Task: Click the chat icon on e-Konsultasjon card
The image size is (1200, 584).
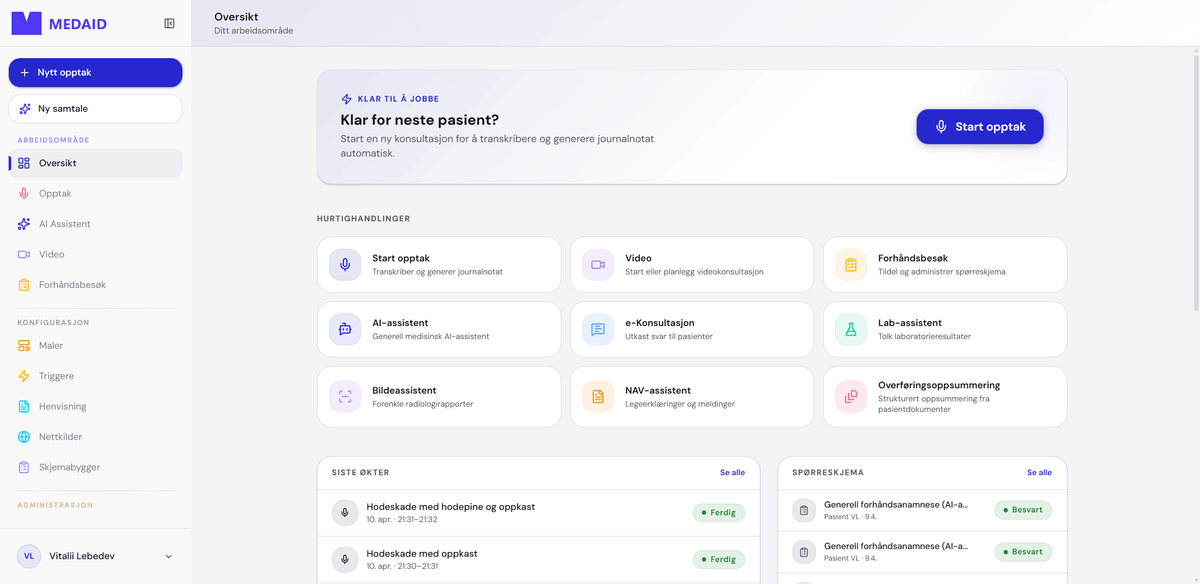Action: (598, 329)
